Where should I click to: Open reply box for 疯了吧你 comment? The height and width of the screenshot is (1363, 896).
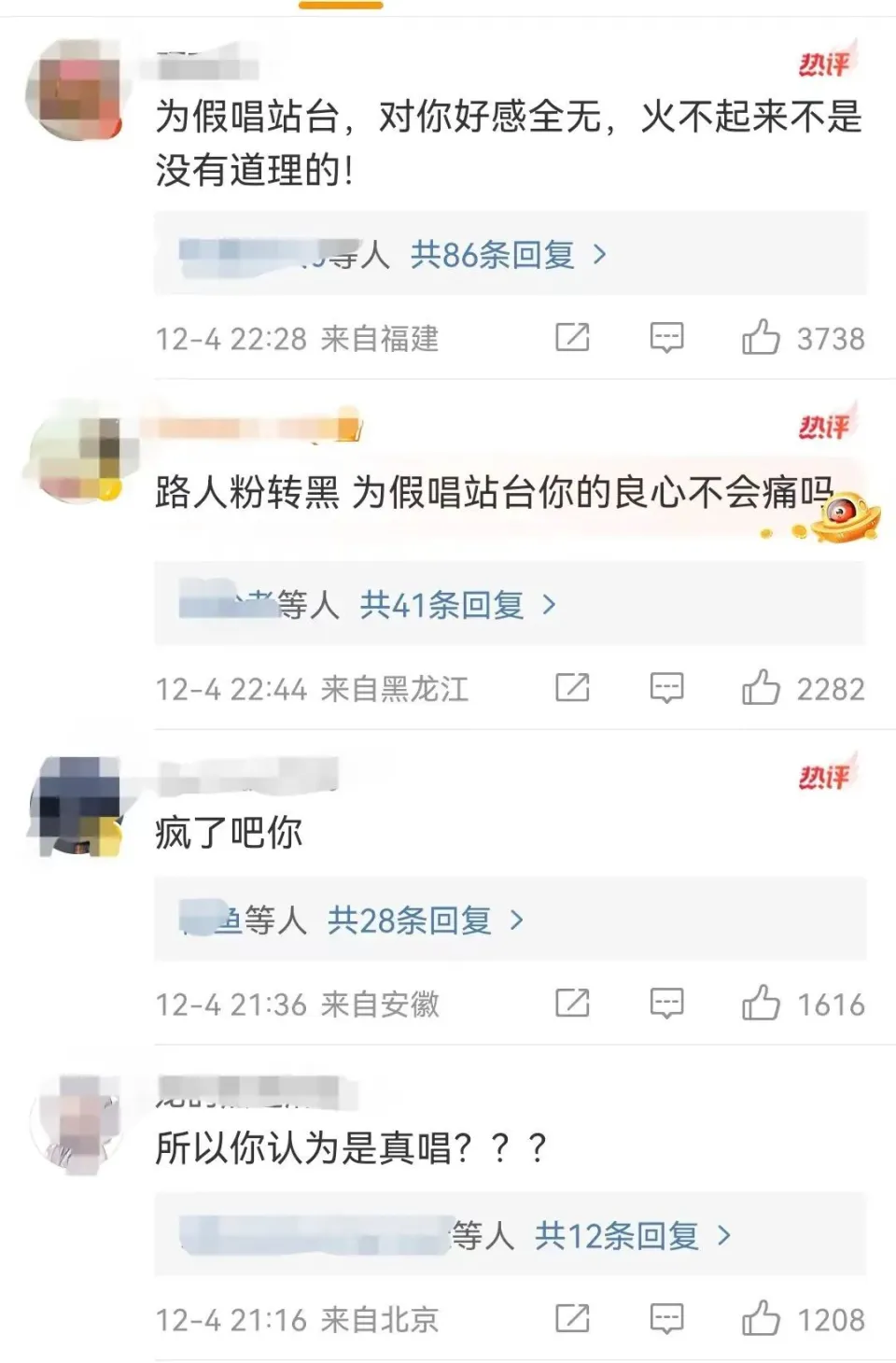pyautogui.click(x=666, y=1005)
